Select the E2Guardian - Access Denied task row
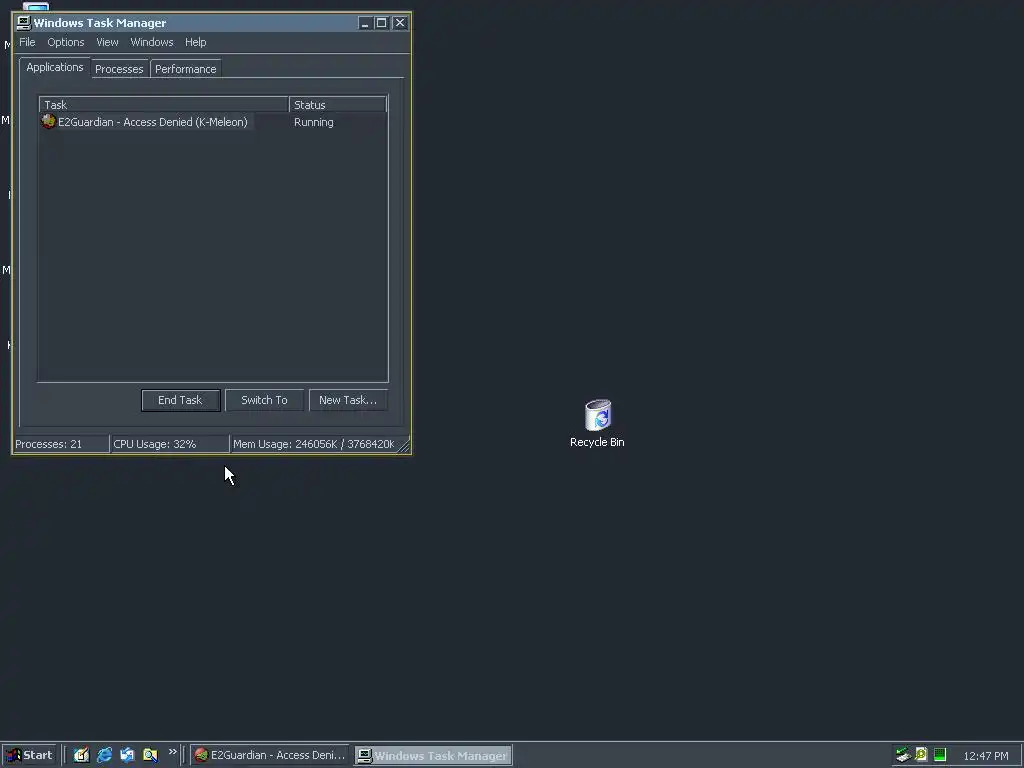The width and height of the screenshot is (1024, 768). 213,122
